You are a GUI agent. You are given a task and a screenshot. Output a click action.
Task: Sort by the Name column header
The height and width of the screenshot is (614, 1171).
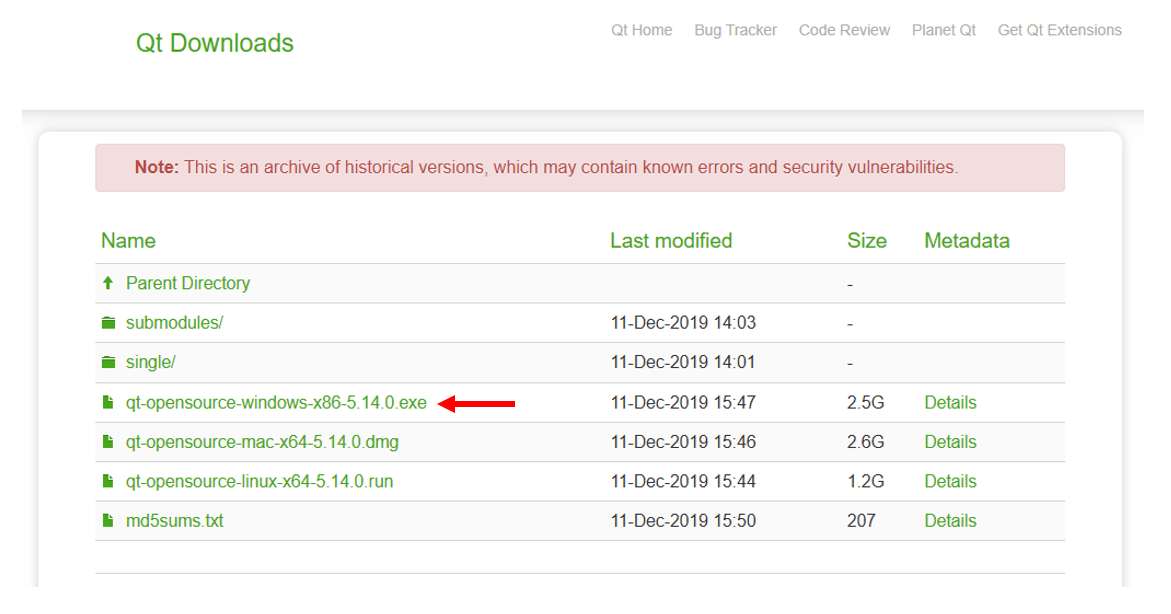coord(128,241)
